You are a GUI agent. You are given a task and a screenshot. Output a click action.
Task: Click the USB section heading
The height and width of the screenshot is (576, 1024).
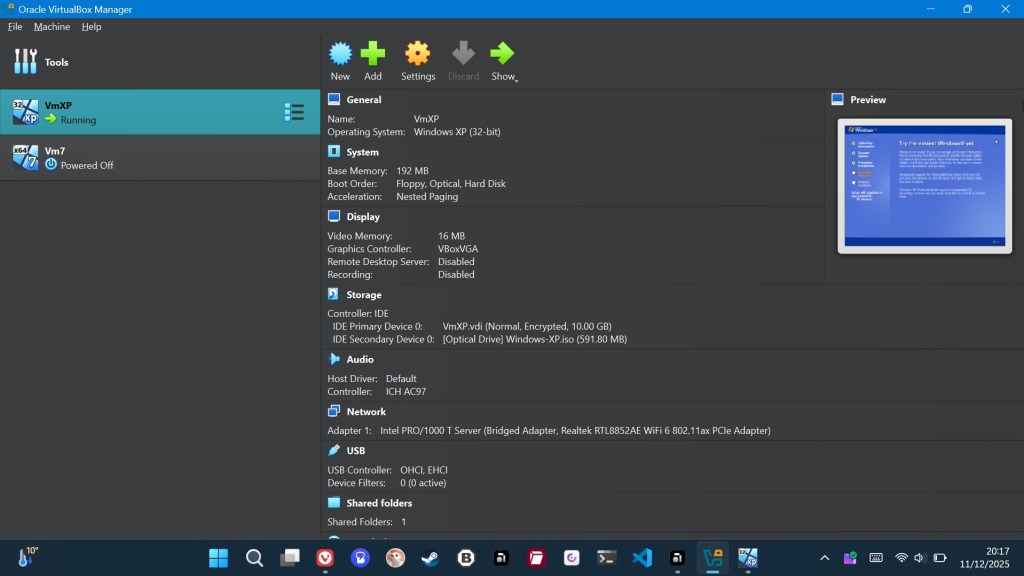pos(356,451)
